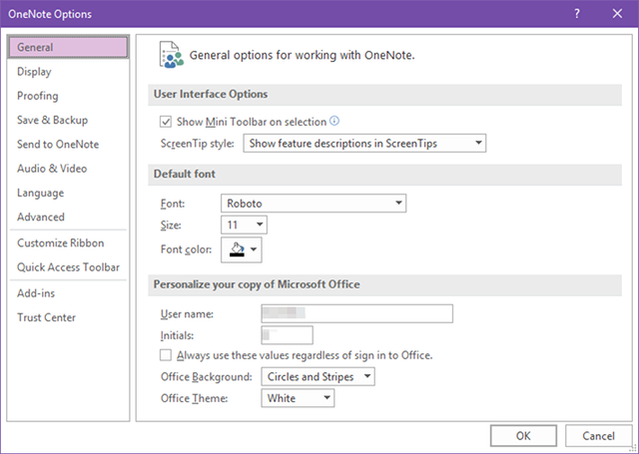Open the Trust Center page

[x=68, y=317]
